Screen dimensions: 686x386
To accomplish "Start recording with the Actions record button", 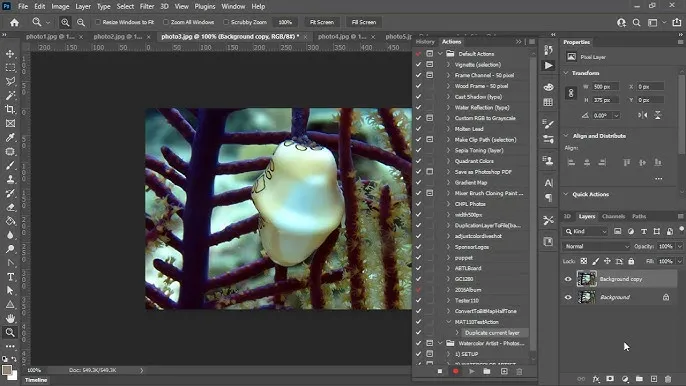I will coord(455,371).
